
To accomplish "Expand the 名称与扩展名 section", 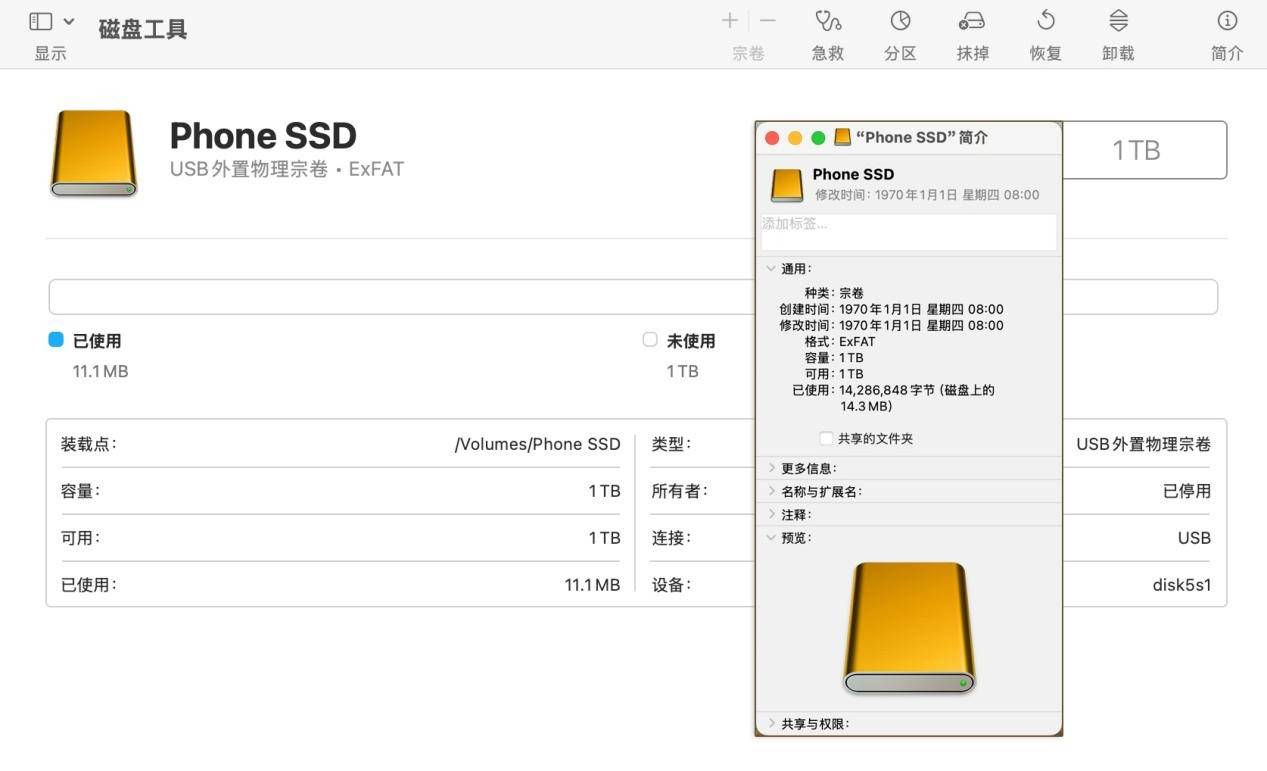I will coord(772,491).
